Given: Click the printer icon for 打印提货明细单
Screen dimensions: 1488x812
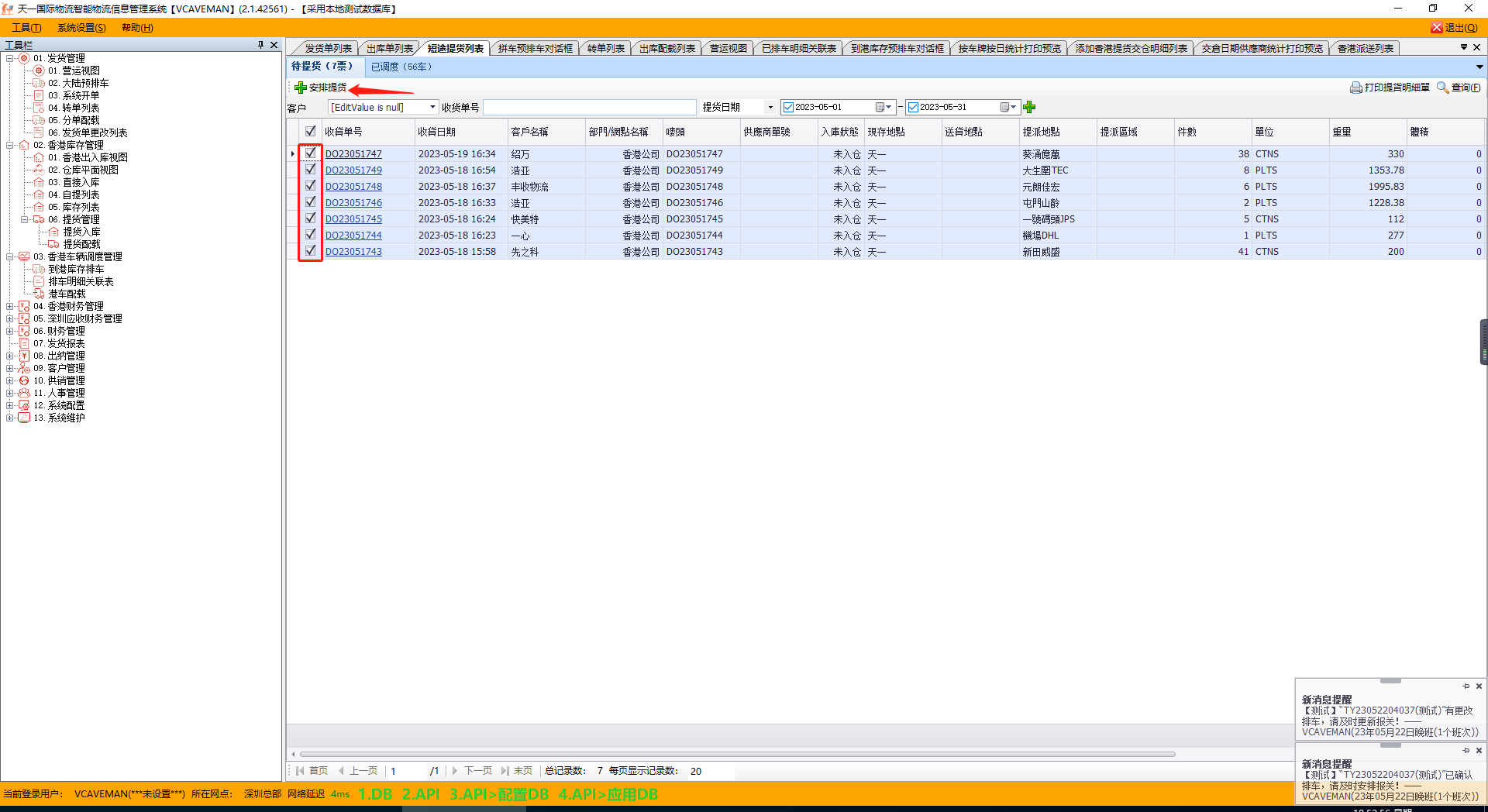Looking at the screenshot, I should (1355, 88).
